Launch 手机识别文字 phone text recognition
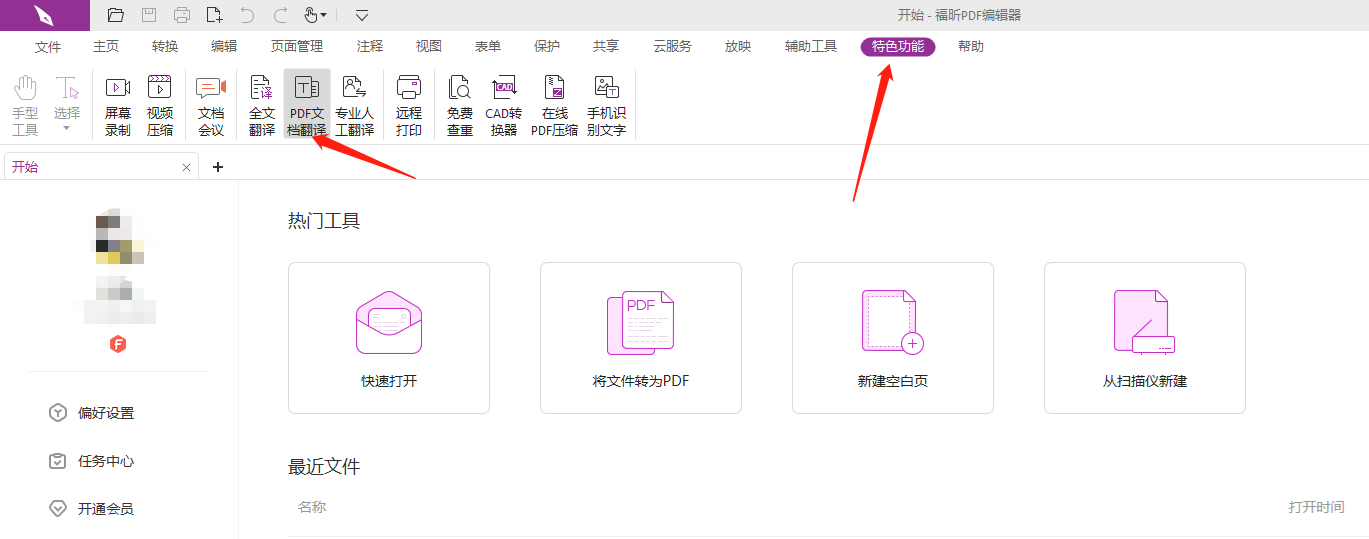 [x=606, y=104]
